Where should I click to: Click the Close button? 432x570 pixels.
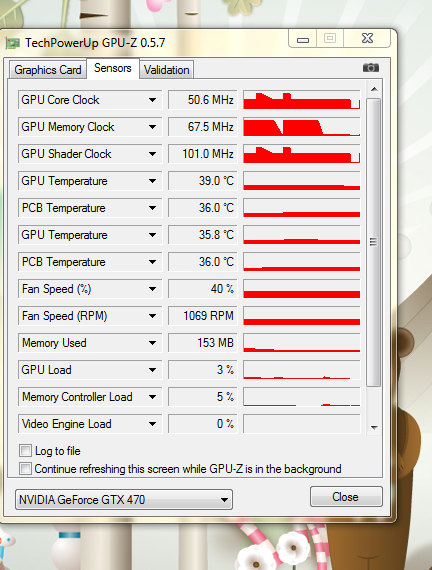(346, 497)
